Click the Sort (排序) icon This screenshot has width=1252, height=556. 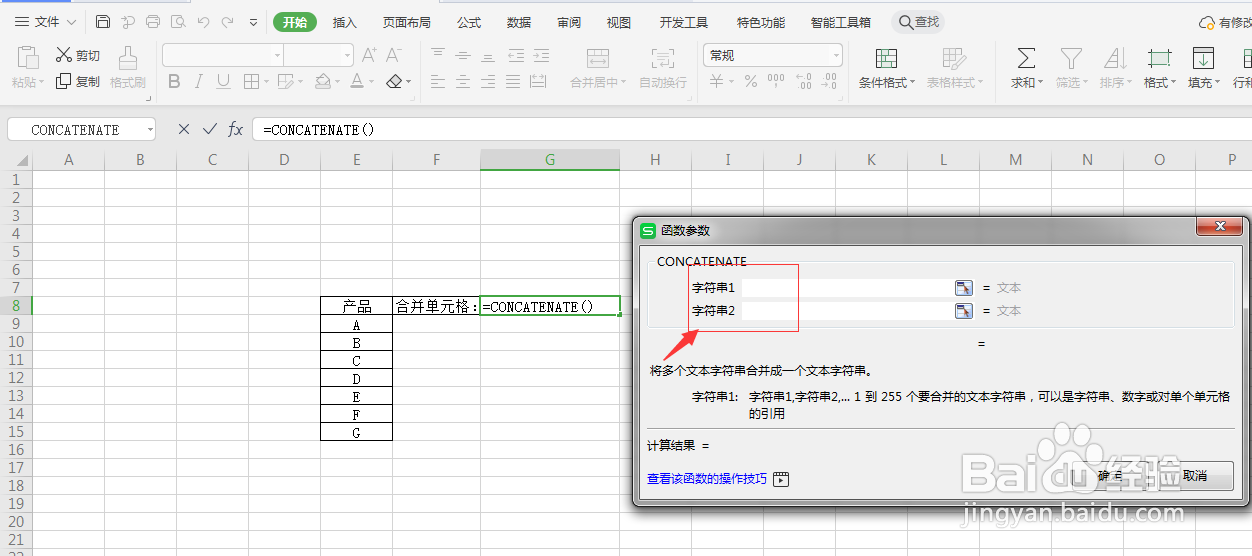1115,58
